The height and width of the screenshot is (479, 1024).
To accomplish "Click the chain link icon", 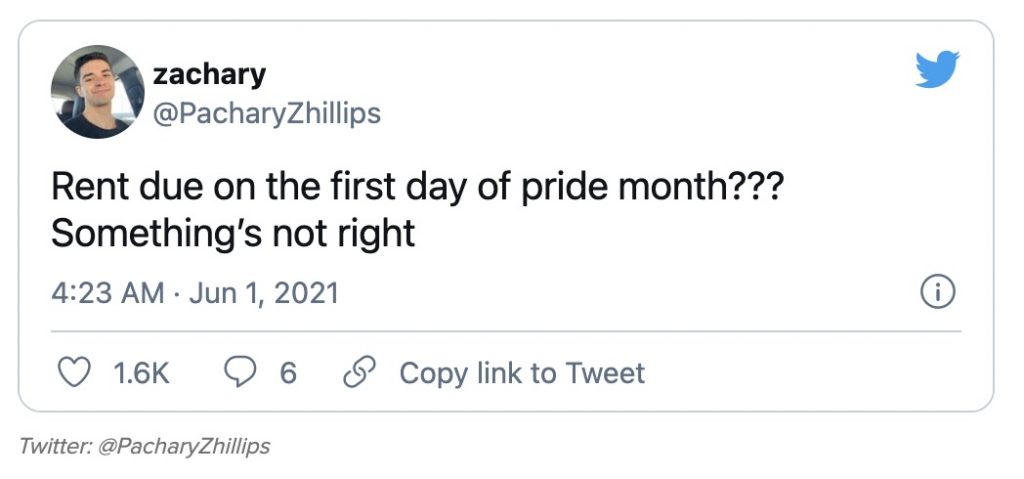I will [357, 373].
